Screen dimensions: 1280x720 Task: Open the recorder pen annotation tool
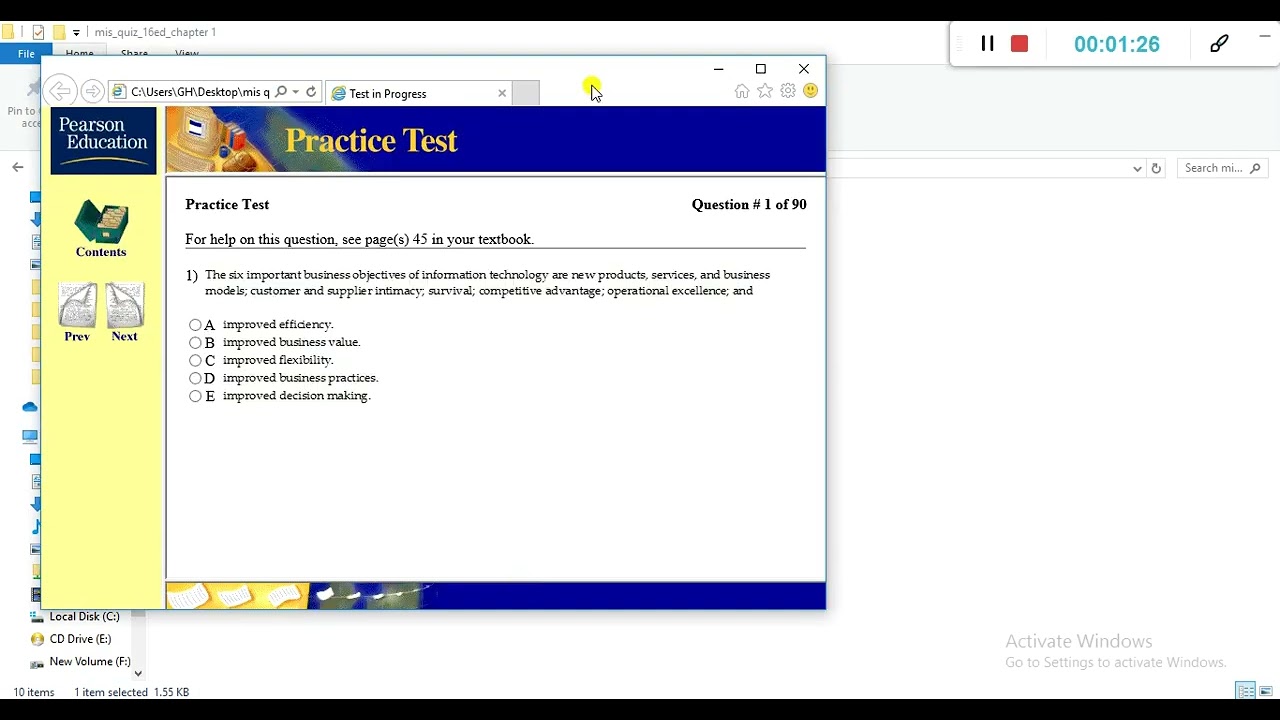pos(1219,44)
